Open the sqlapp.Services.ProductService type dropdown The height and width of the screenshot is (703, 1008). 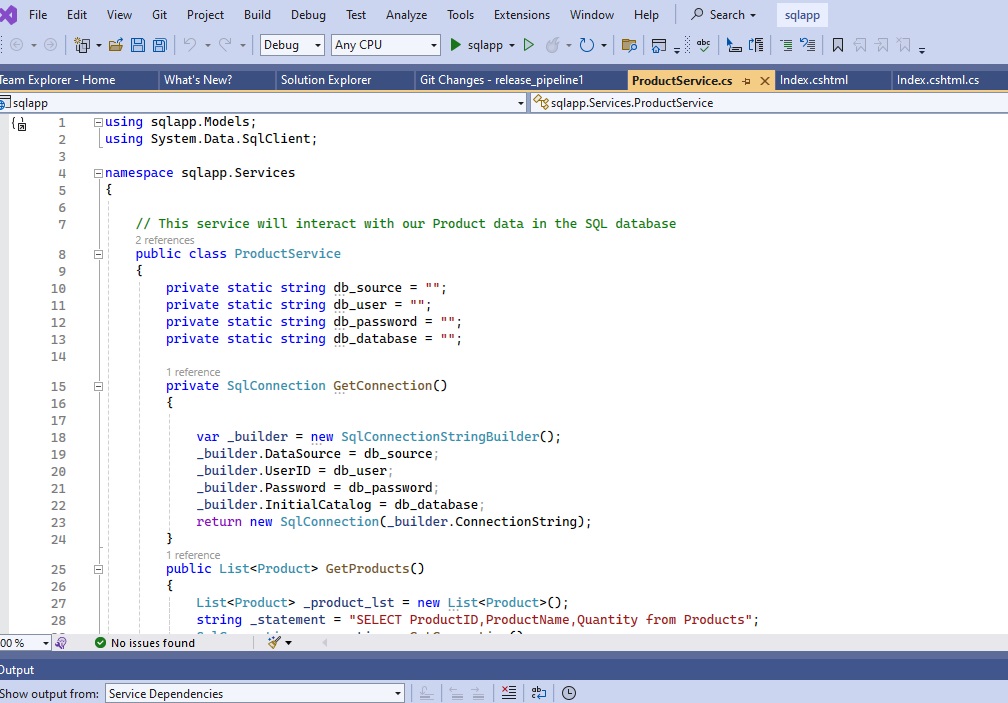769,103
